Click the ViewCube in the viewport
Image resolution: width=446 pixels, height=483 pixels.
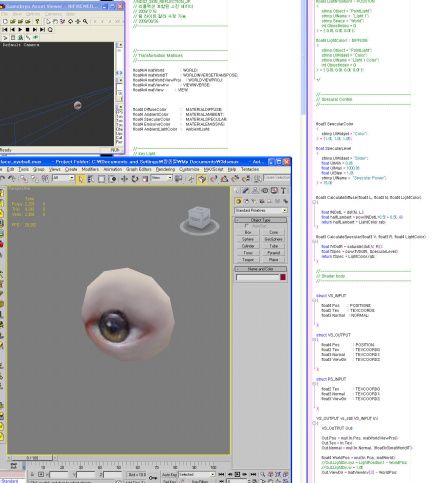(199, 220)
